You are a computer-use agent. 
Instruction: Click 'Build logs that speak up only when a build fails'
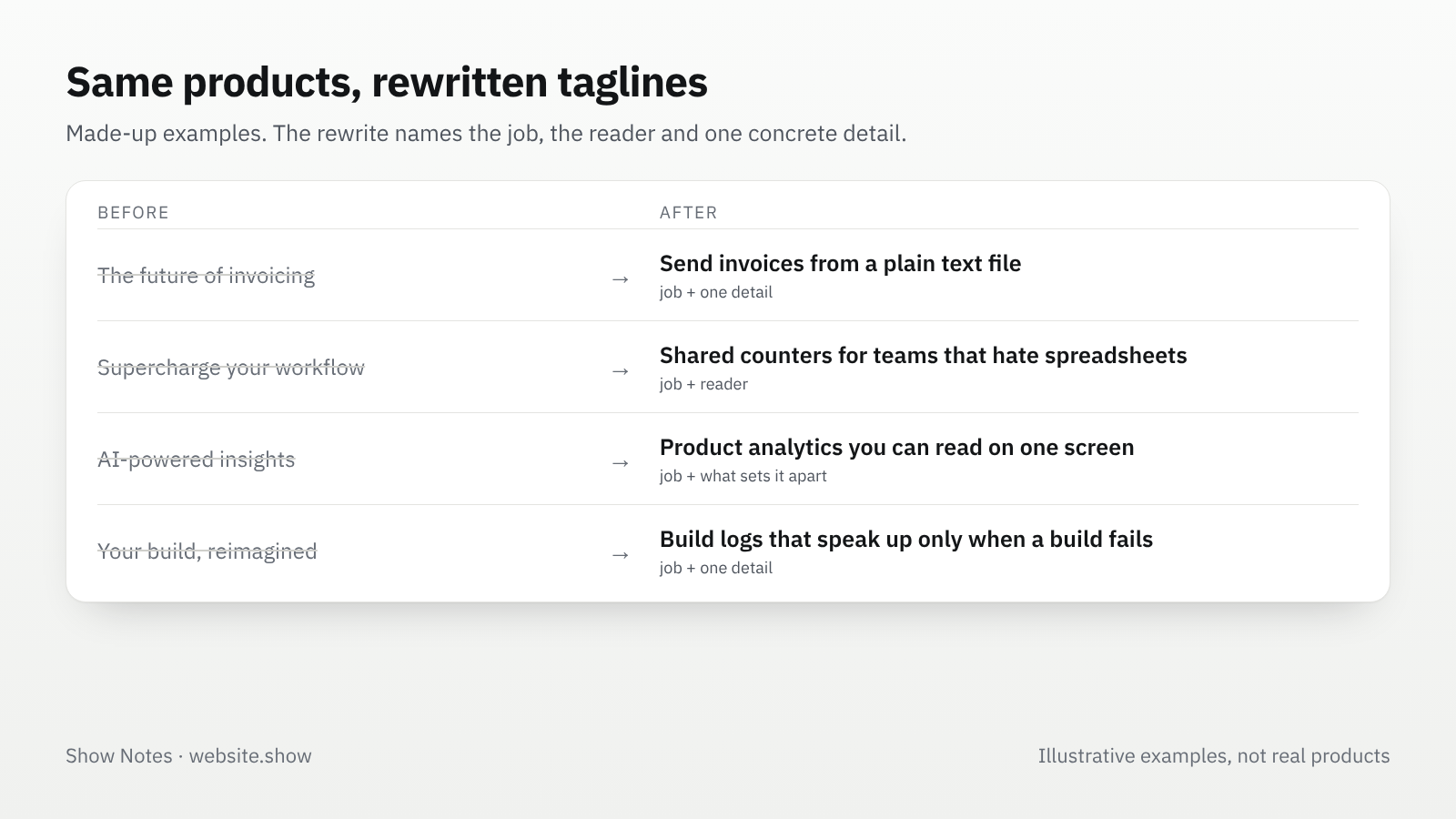pos(905,540)
